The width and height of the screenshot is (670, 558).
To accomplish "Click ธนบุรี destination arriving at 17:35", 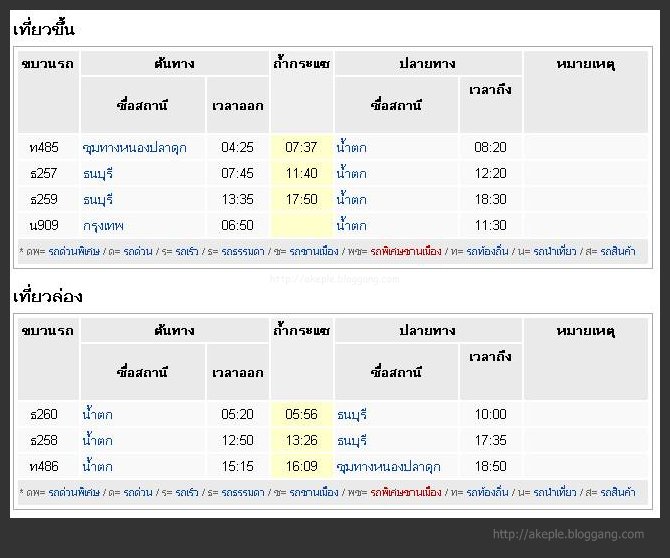I will tap(352, 441).
